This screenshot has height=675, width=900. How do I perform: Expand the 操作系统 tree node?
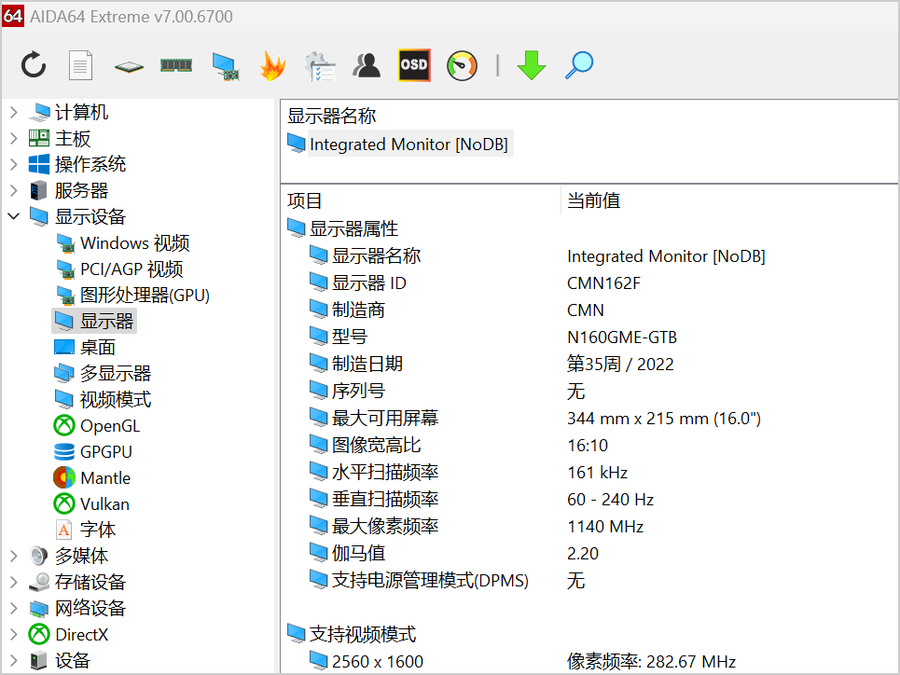pyautogui.click(x=14, y=164)
